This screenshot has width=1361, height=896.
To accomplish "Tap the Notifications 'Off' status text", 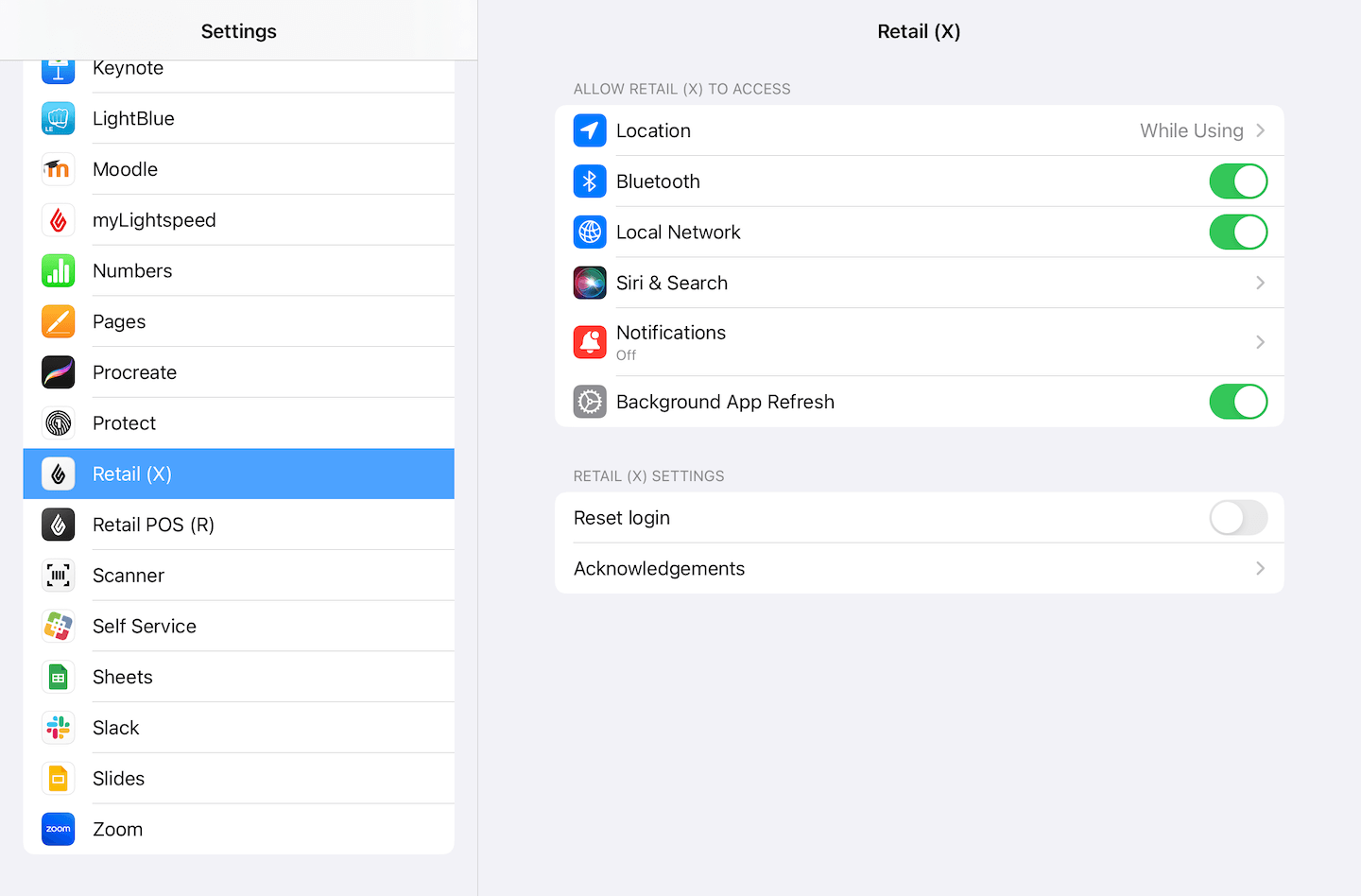I will pyautogui.click(x=626, y=355).
